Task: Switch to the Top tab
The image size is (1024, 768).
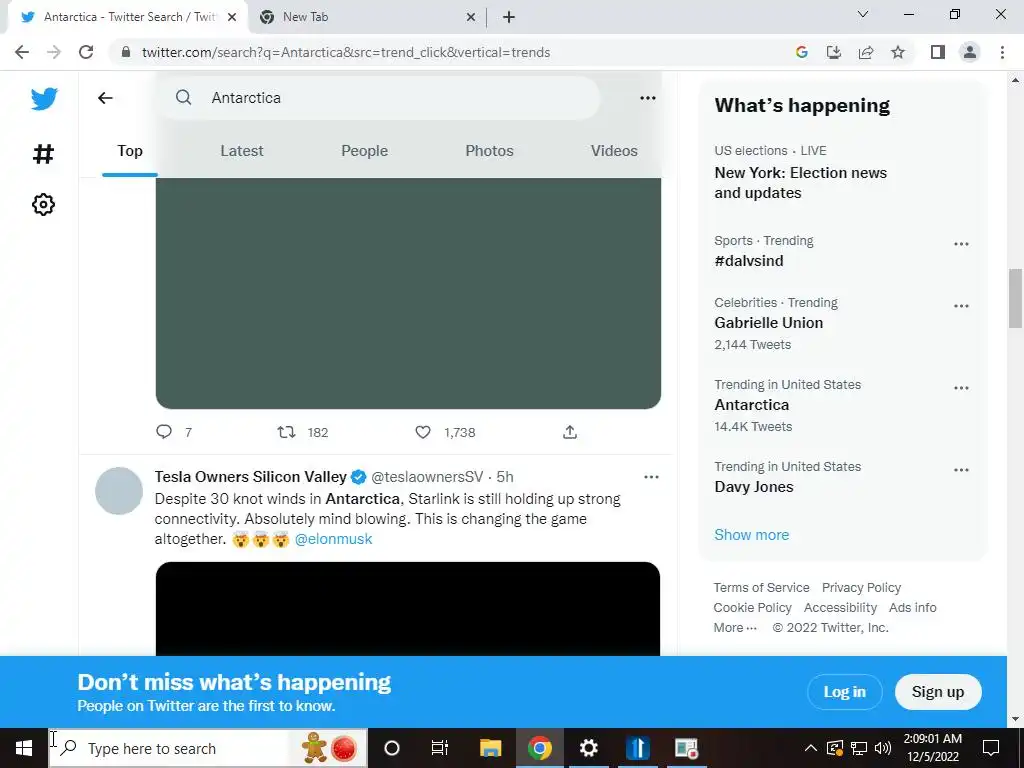Action: click(130, 151)
